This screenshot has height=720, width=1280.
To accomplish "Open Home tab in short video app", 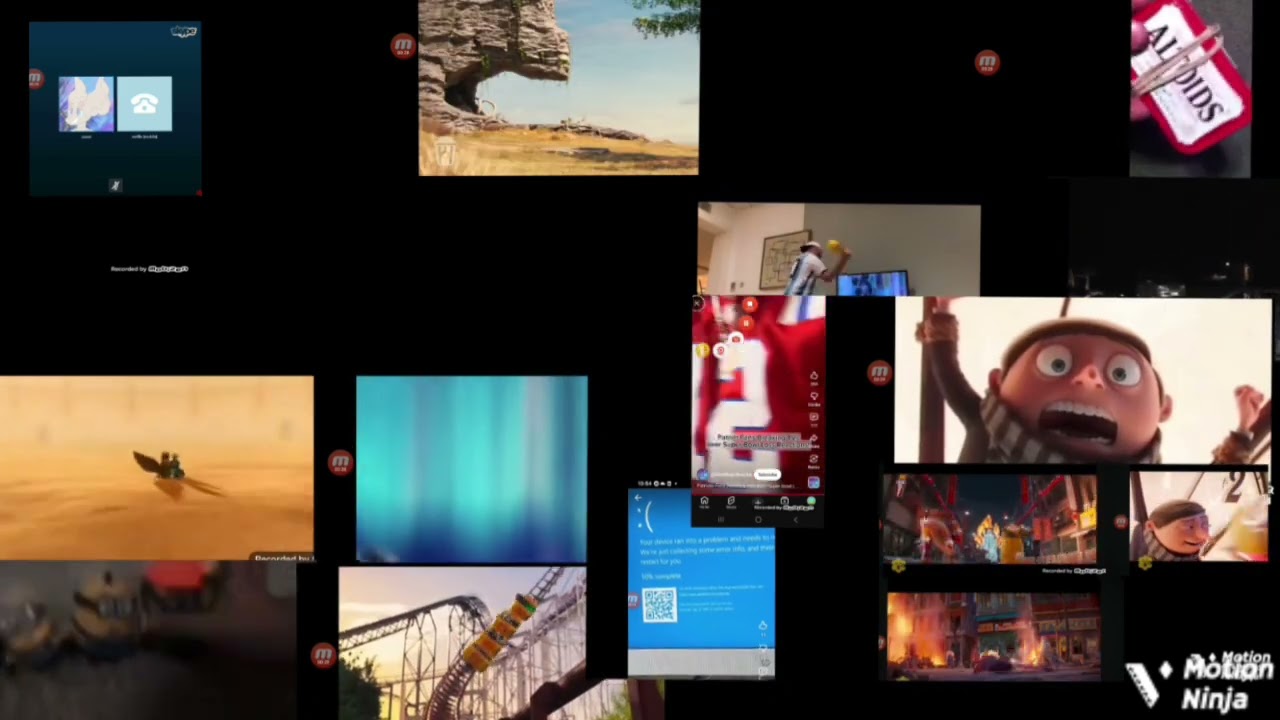I will pos(704,501).
